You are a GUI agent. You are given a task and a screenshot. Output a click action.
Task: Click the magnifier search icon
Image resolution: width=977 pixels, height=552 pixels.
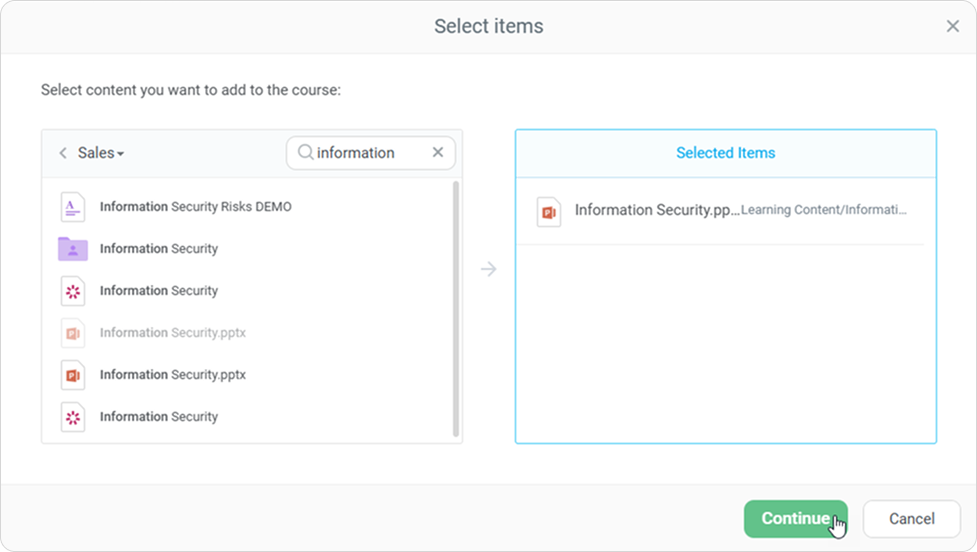coord(305,153)
